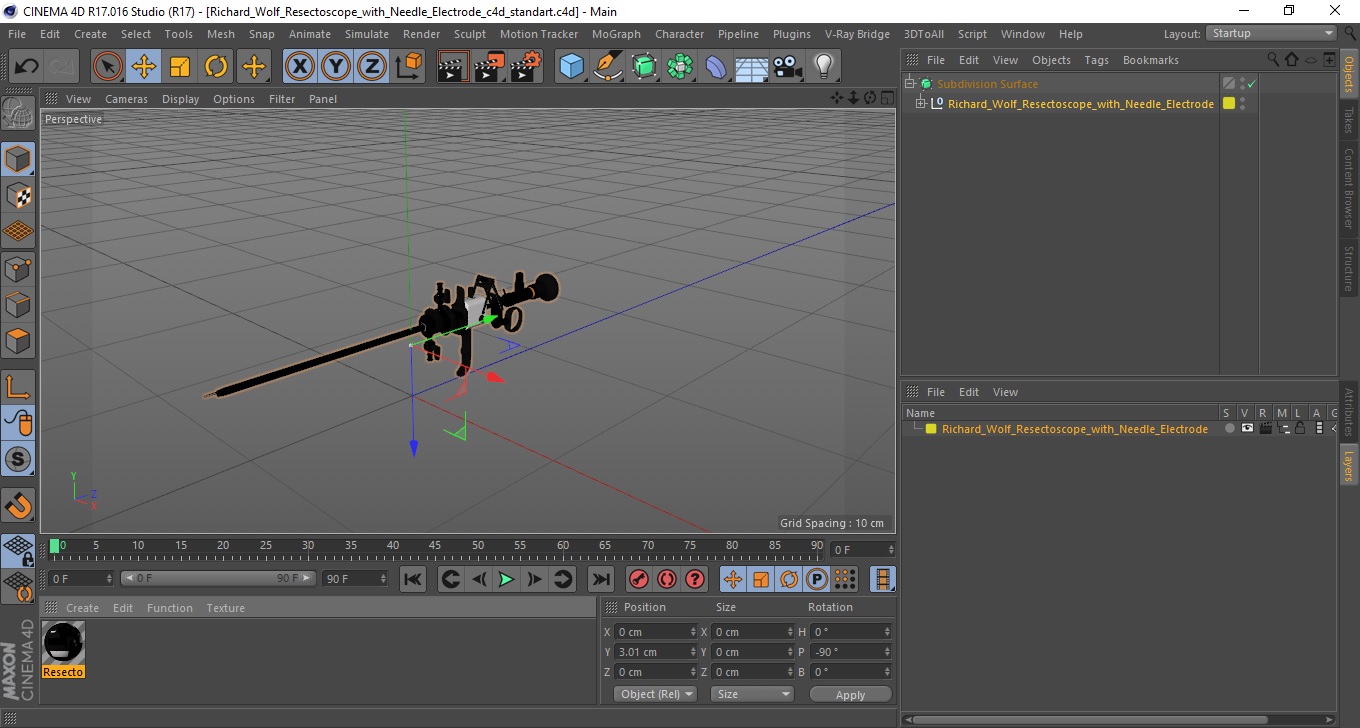Open the MoGraph menu
The image size is (1360, 728).
616,34
